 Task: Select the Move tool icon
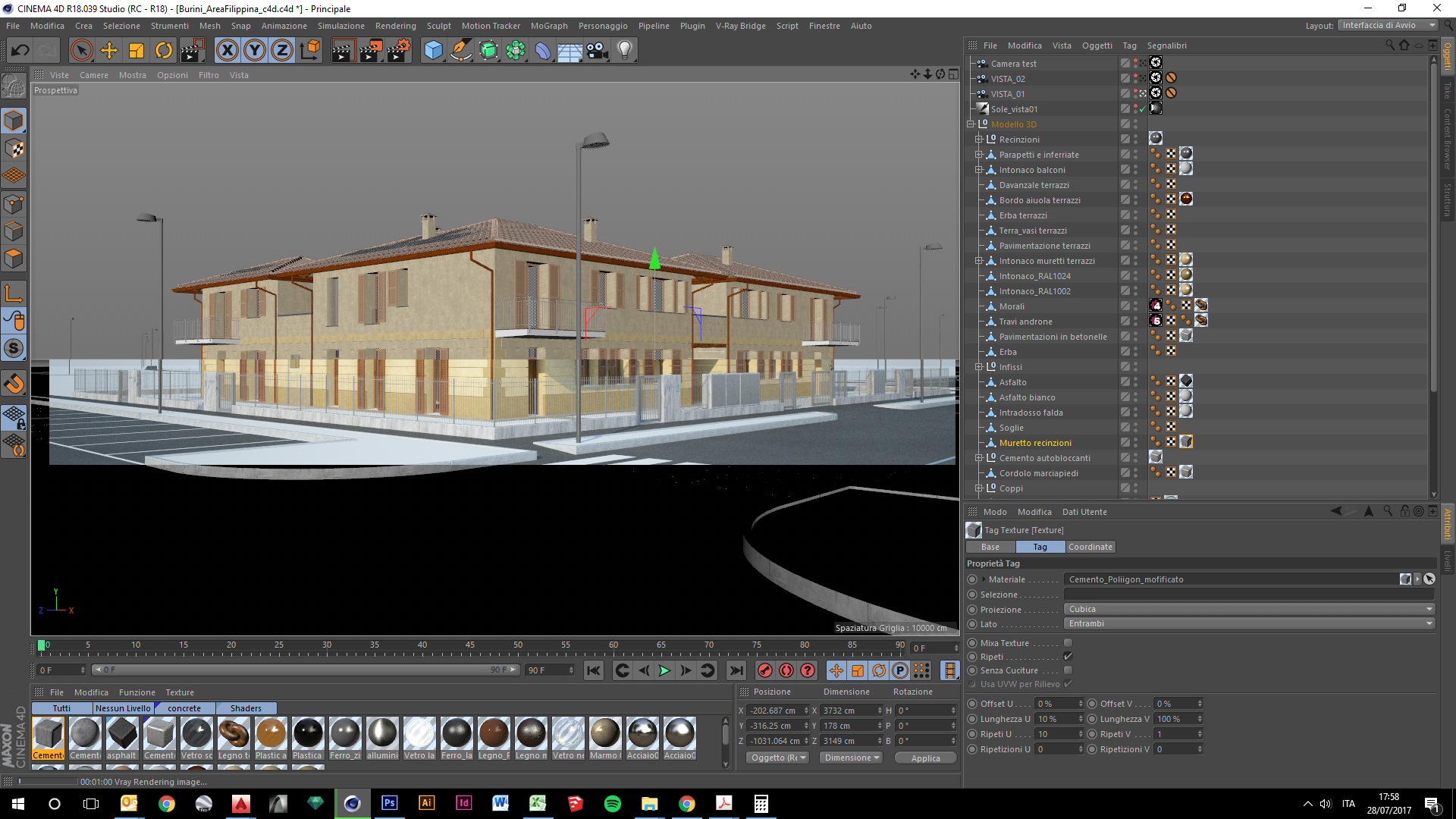[x=109, y=51]
